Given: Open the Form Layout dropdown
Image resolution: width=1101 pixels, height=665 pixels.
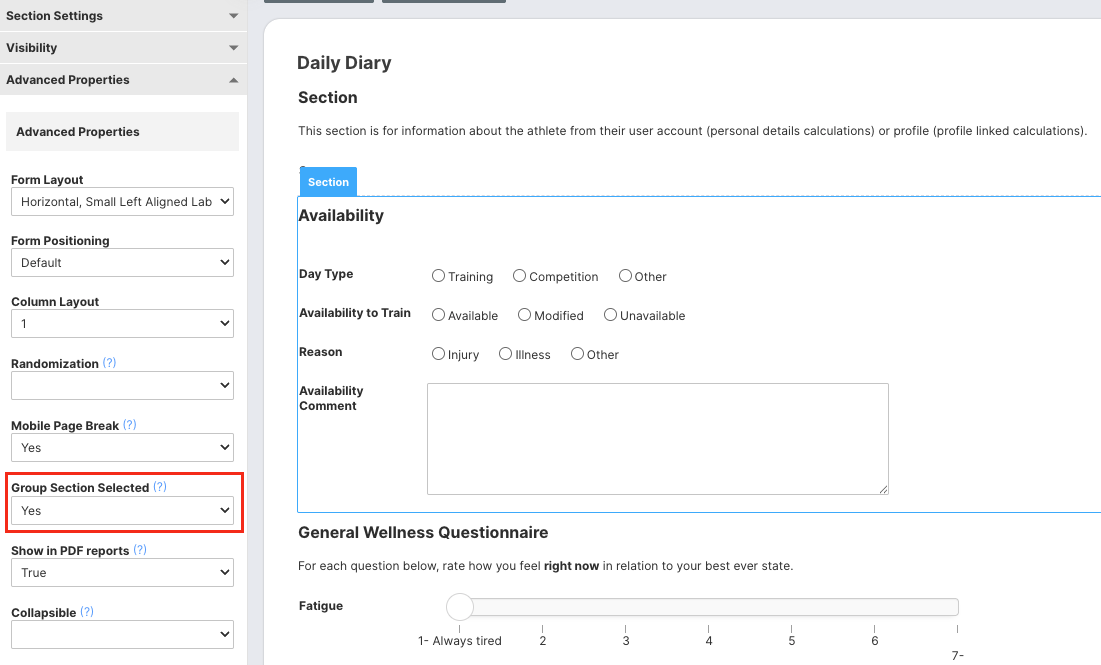Looking at the screenshot, I should pos(122,202).
